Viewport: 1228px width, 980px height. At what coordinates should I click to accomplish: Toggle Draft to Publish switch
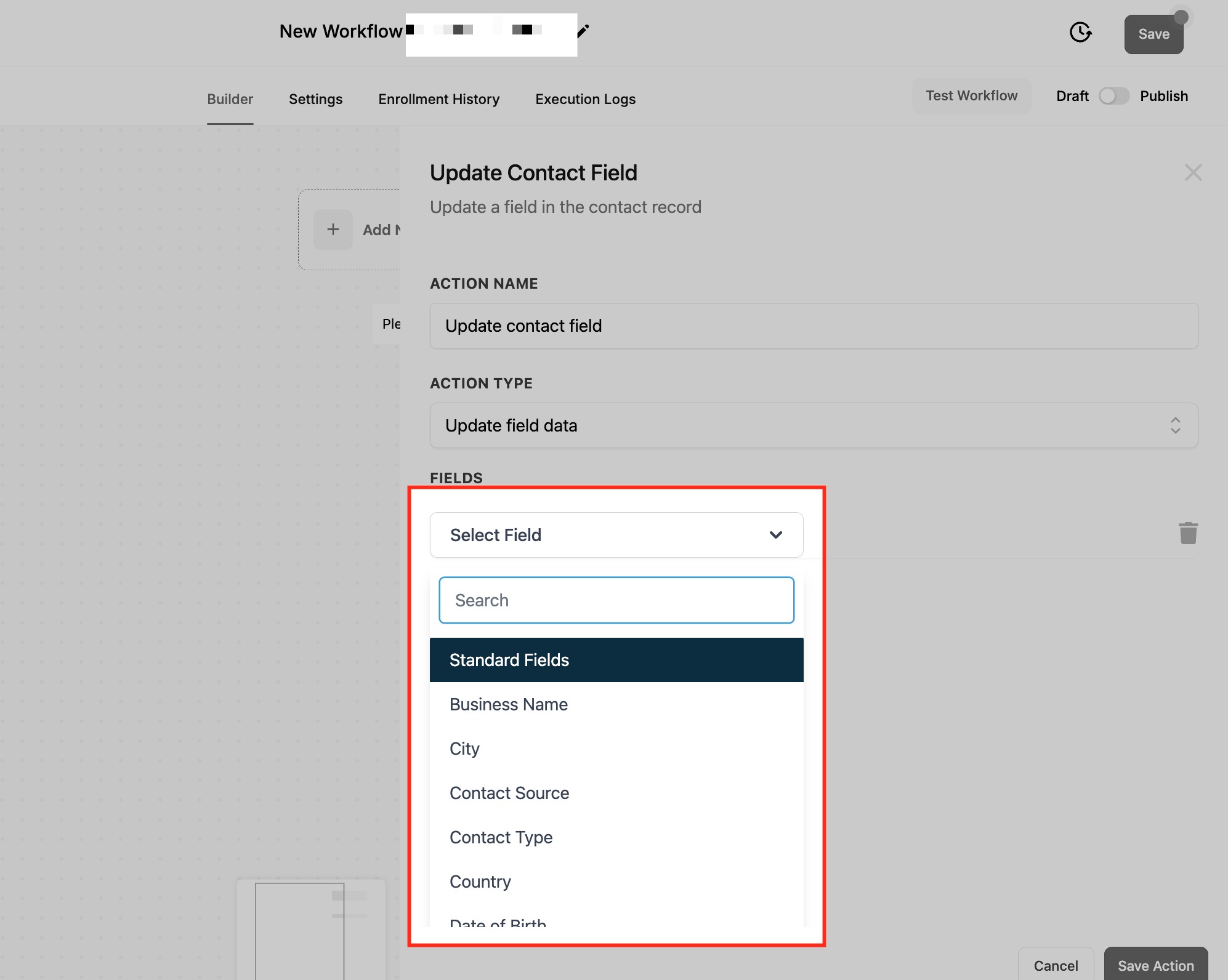(x=1113, y=96)
